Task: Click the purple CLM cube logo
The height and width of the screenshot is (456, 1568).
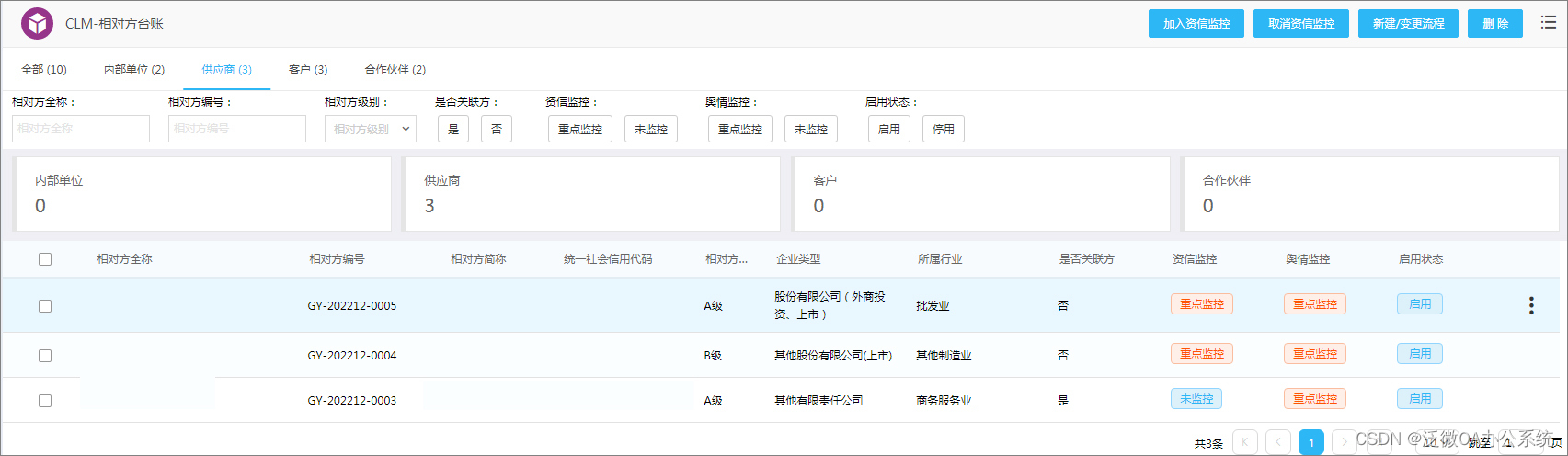Action: (38, 24)
